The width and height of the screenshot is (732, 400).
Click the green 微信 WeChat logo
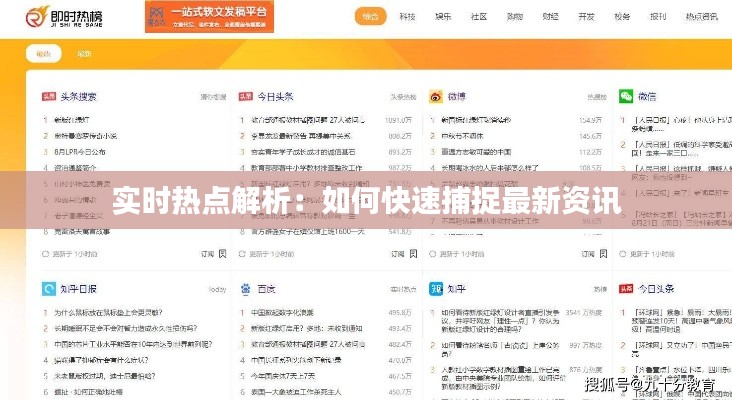pyautogui.click(x=626, y=96)
